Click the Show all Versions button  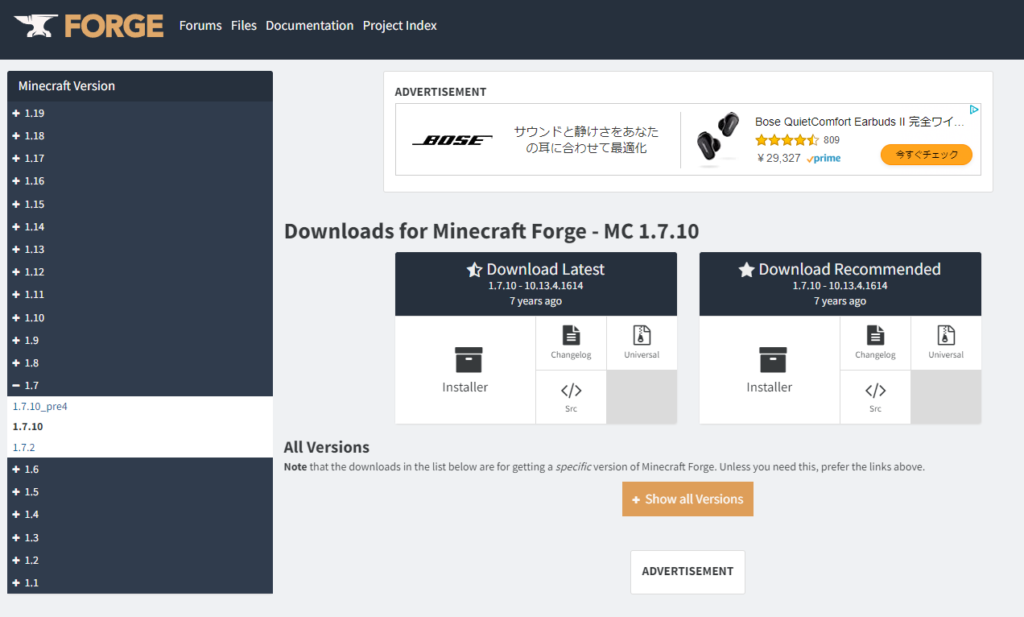point(688,499)
